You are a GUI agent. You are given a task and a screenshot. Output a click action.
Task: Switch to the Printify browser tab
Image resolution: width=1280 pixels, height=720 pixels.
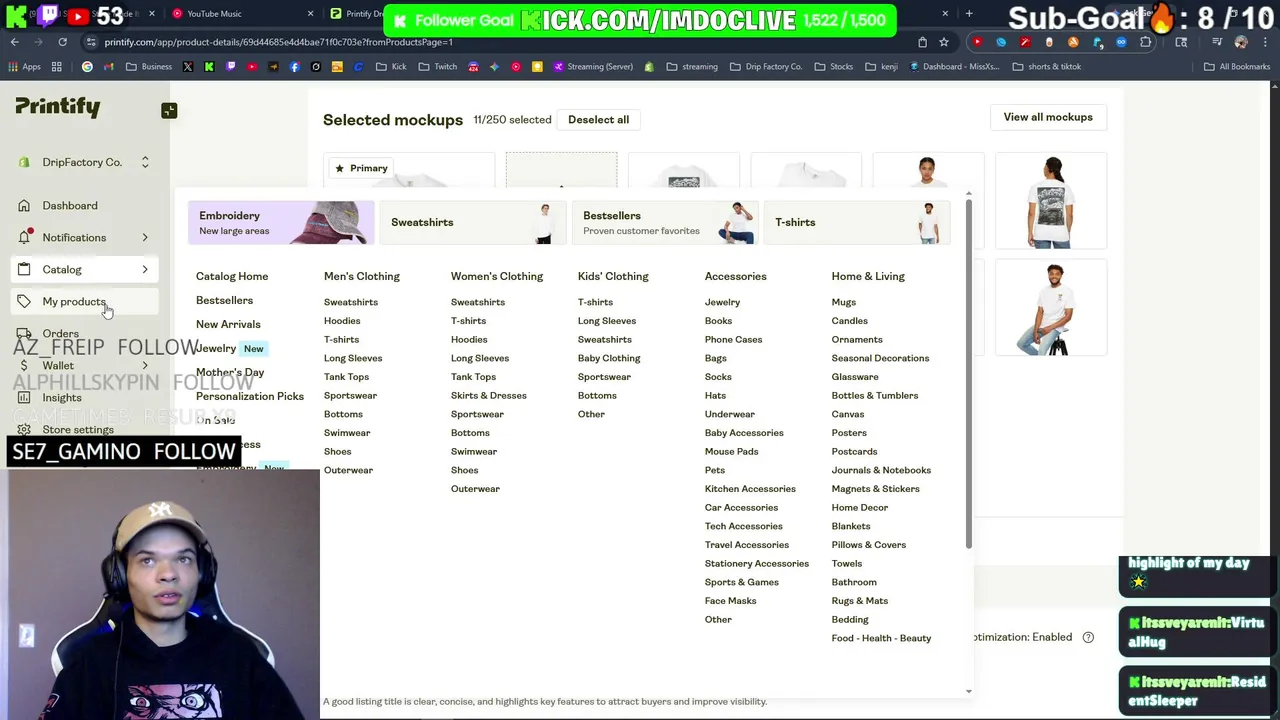pos(355,14)
